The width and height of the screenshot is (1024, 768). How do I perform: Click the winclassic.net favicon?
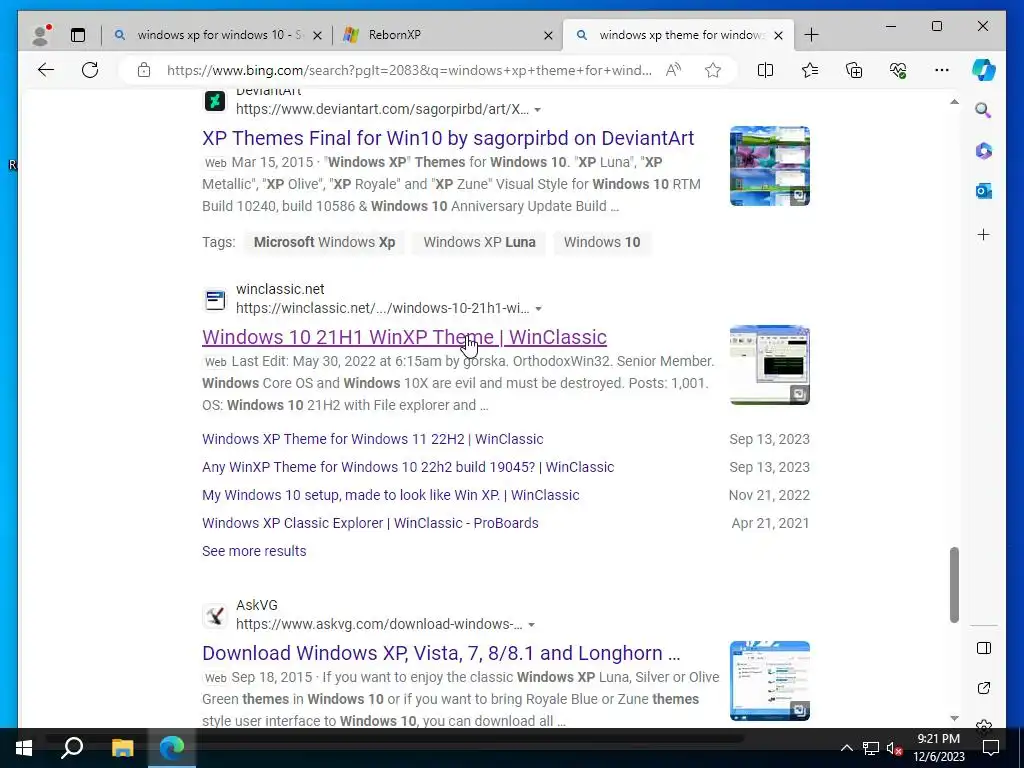[215, 300]
